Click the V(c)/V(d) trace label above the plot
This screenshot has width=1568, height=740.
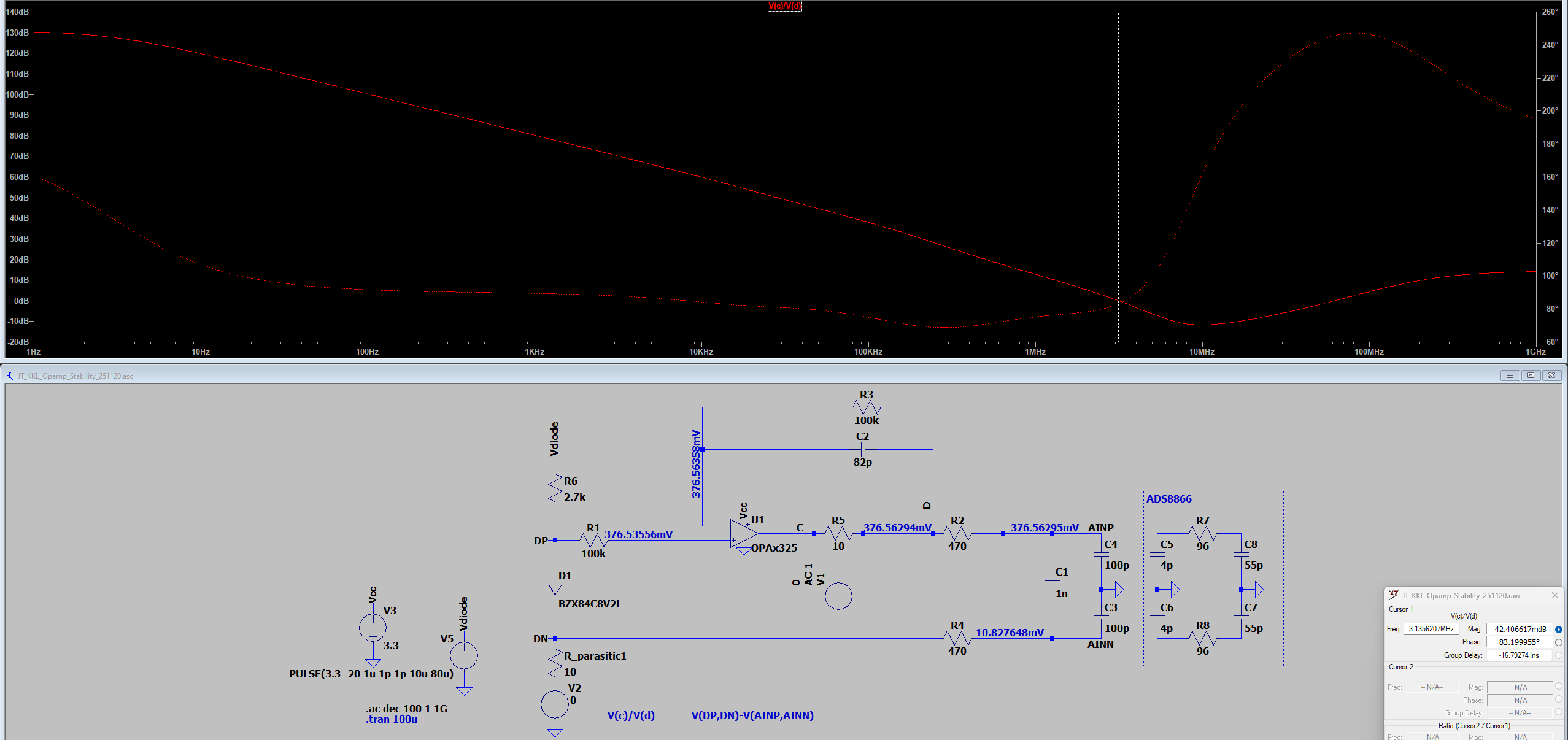(x=785, y=6)
